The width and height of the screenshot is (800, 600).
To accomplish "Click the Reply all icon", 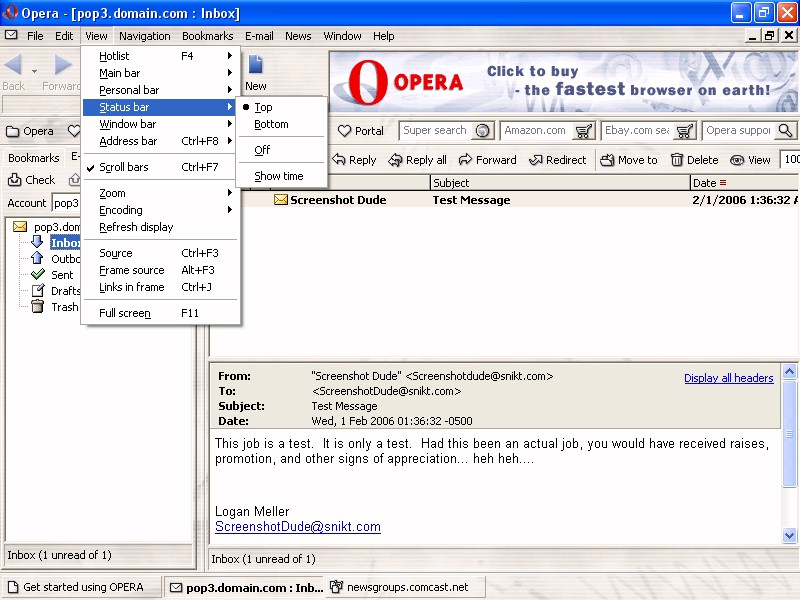I will 395,160.
